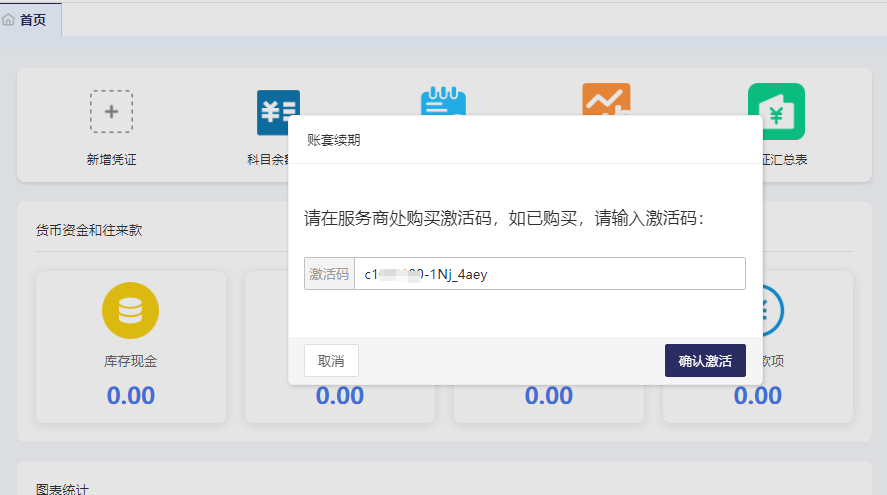Click the purchase activation code prompt text

(x=504, y=218)
